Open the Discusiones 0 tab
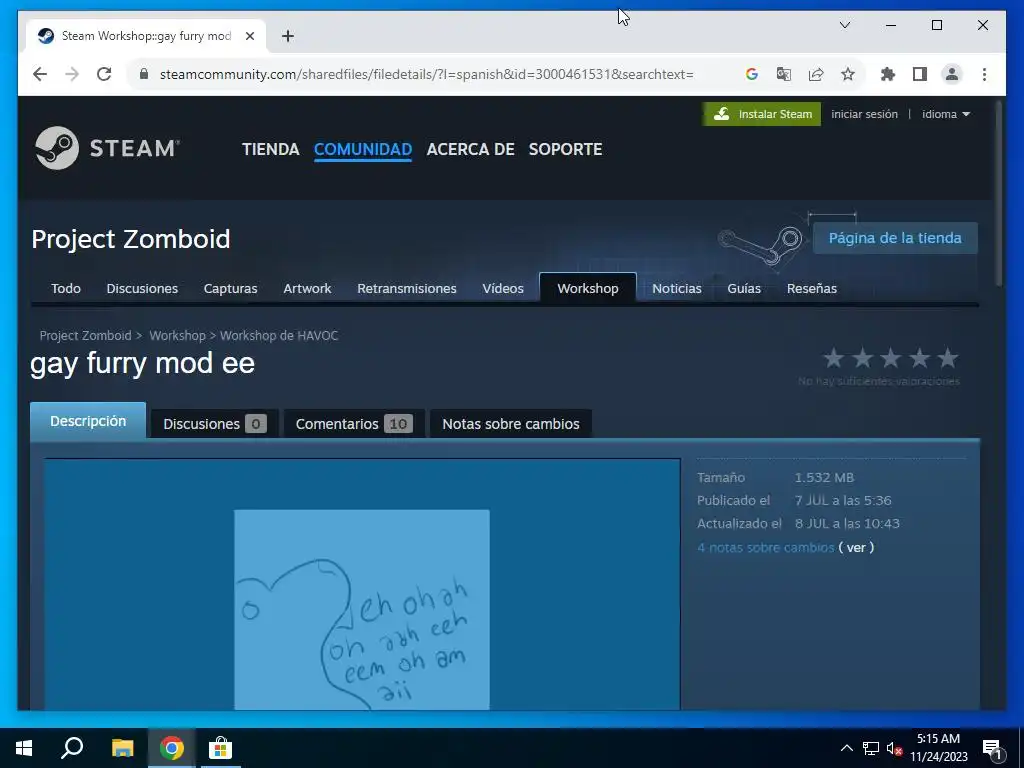This screenshot has height=768, width=1024. 214,424
